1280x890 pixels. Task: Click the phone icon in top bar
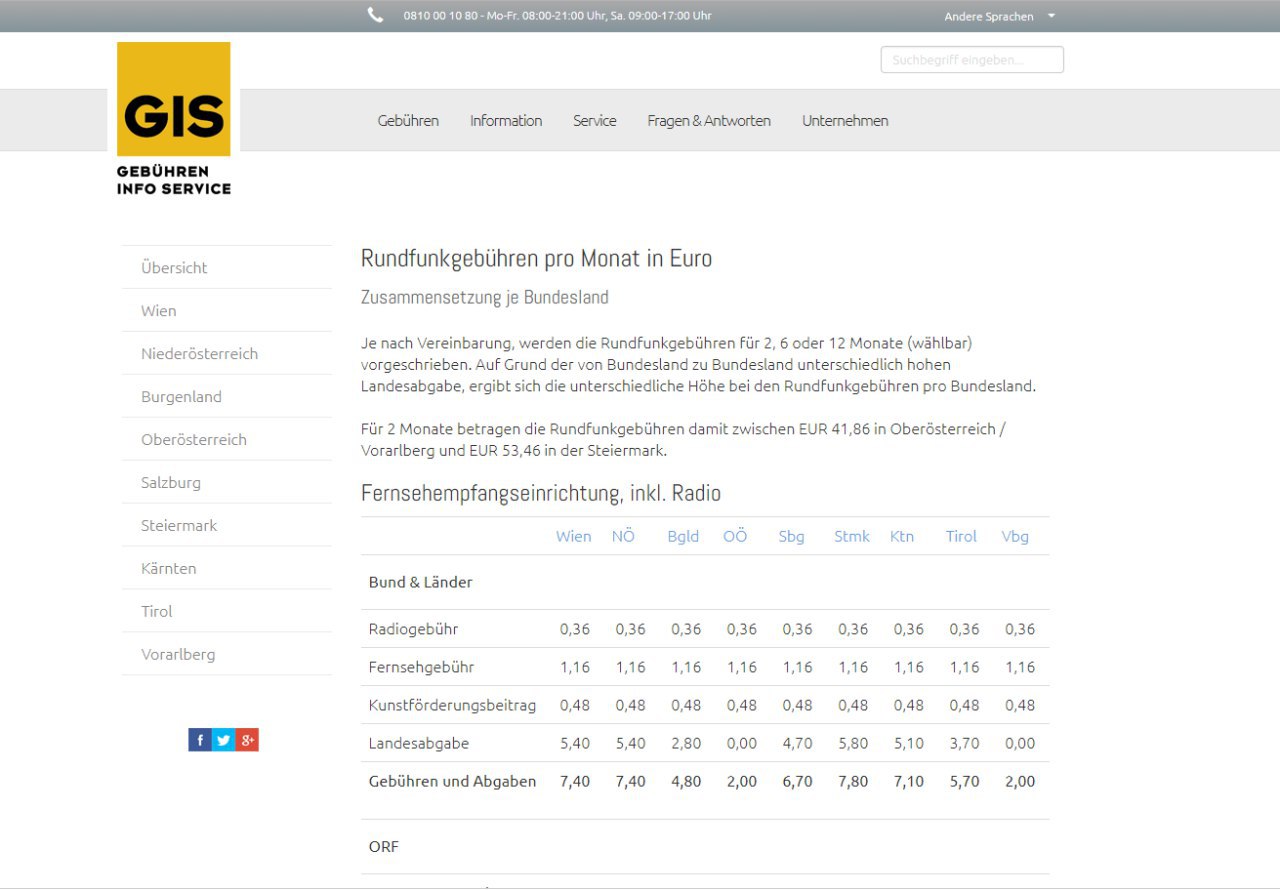click(375, 15)
